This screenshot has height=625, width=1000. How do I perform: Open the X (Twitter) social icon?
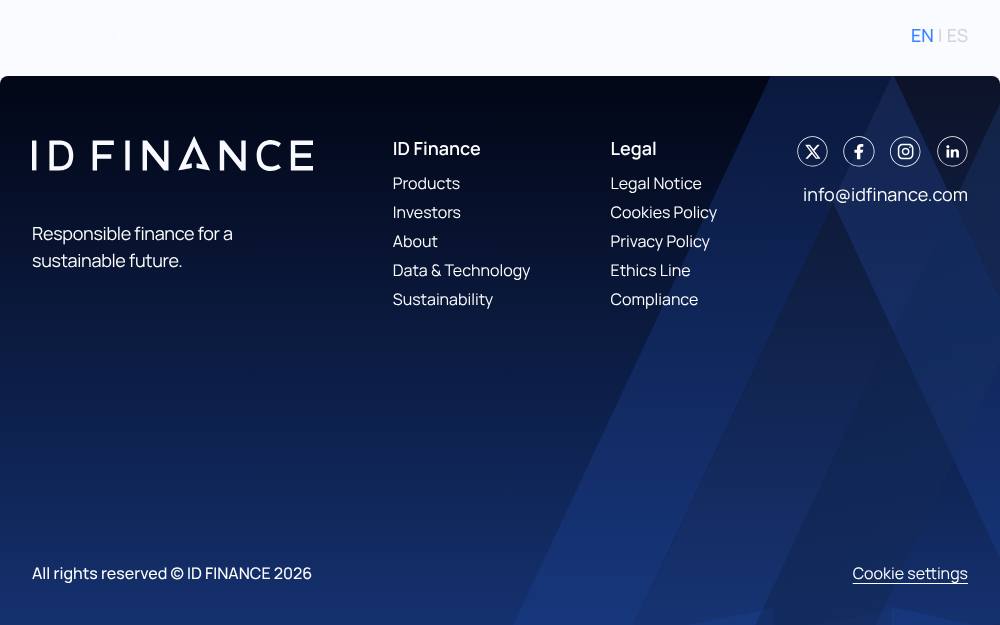point(812,152)
